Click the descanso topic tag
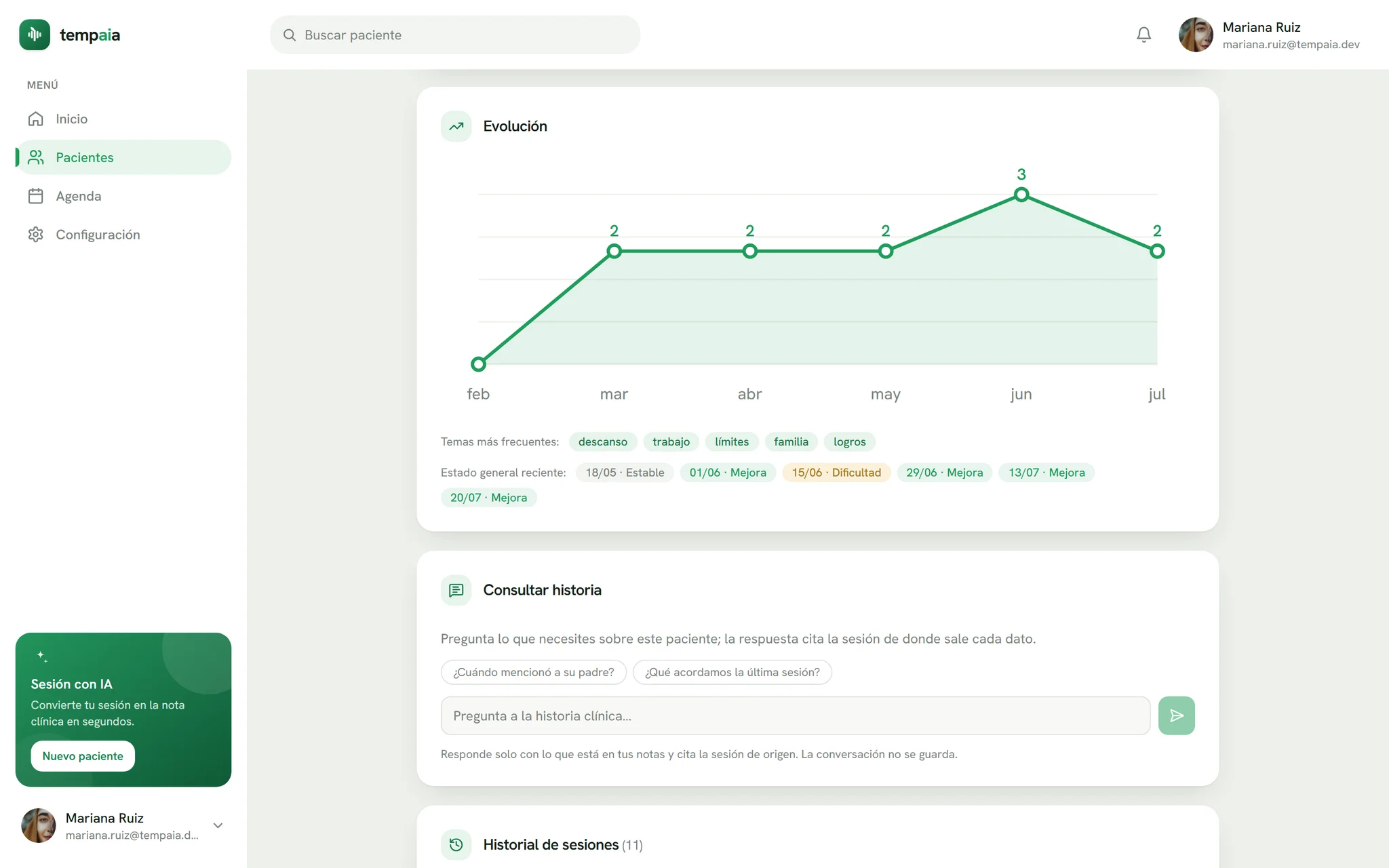 coord(603,441)
